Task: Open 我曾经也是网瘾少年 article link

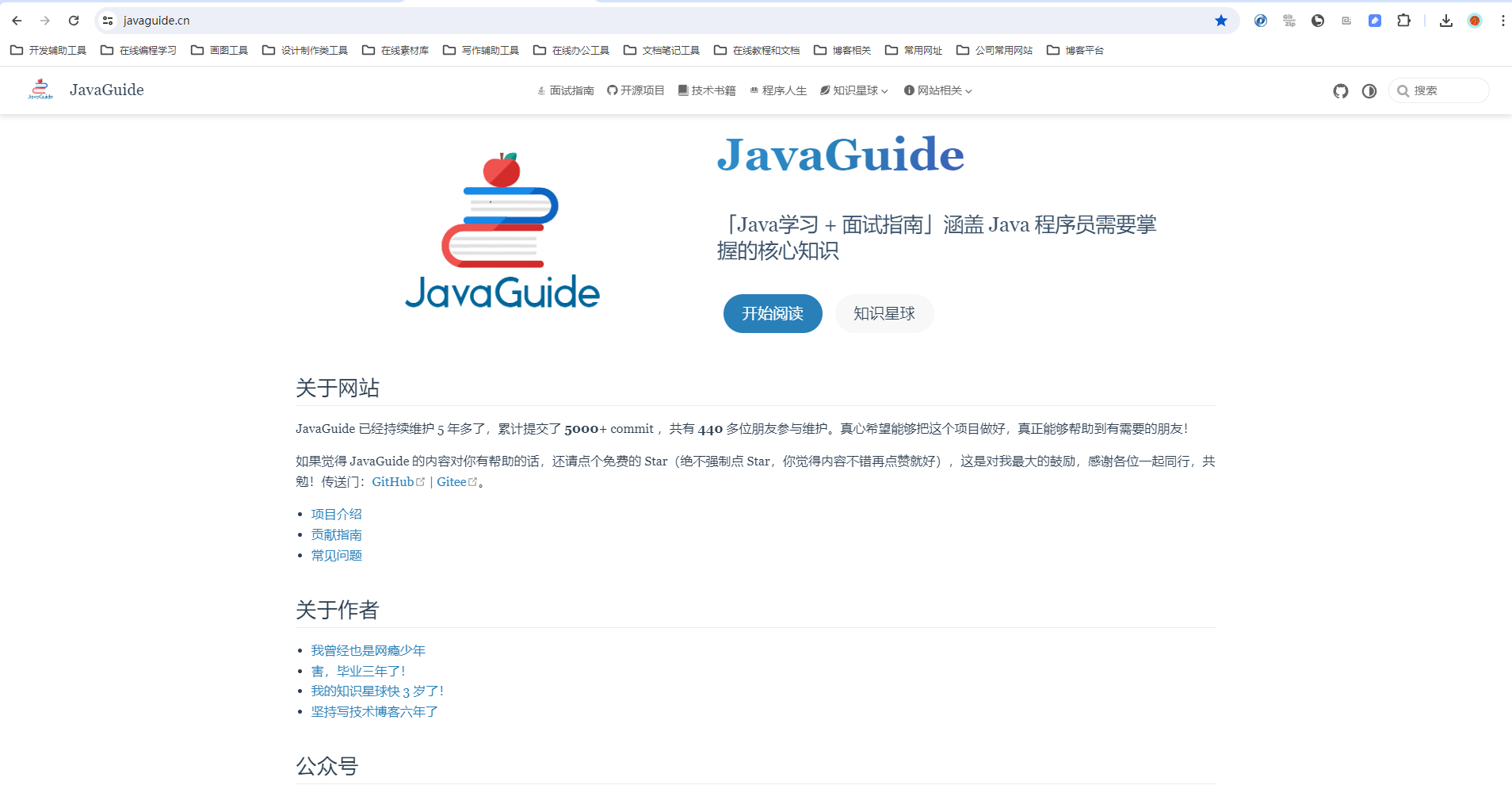Action: click(368, 650)
